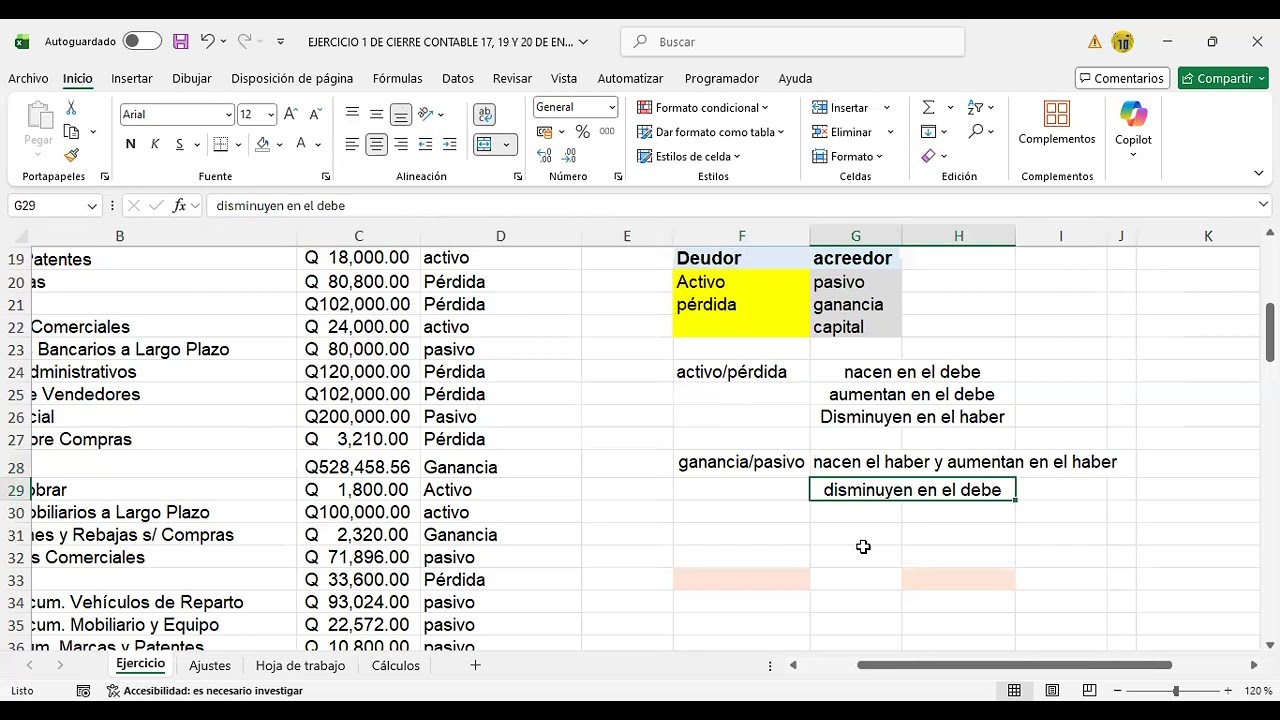Select the yellow Activo cell F20
The width and height of the screenshot is (1280, 720).
pyautogui.click(x=742, y=282)
